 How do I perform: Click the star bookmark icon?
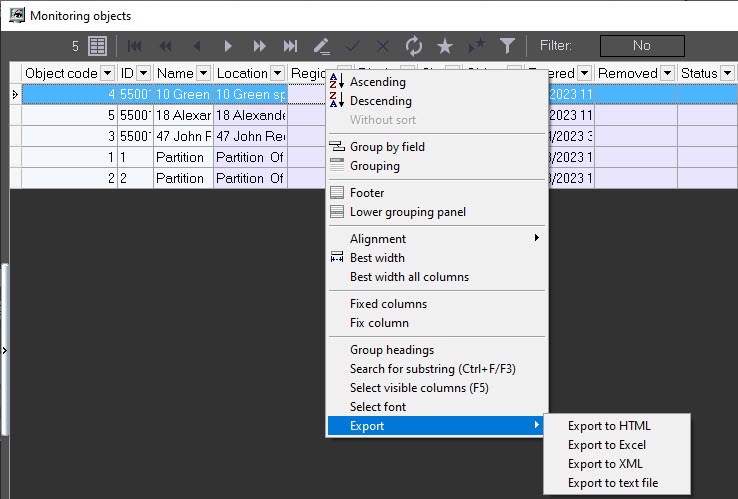coord(445,46)
